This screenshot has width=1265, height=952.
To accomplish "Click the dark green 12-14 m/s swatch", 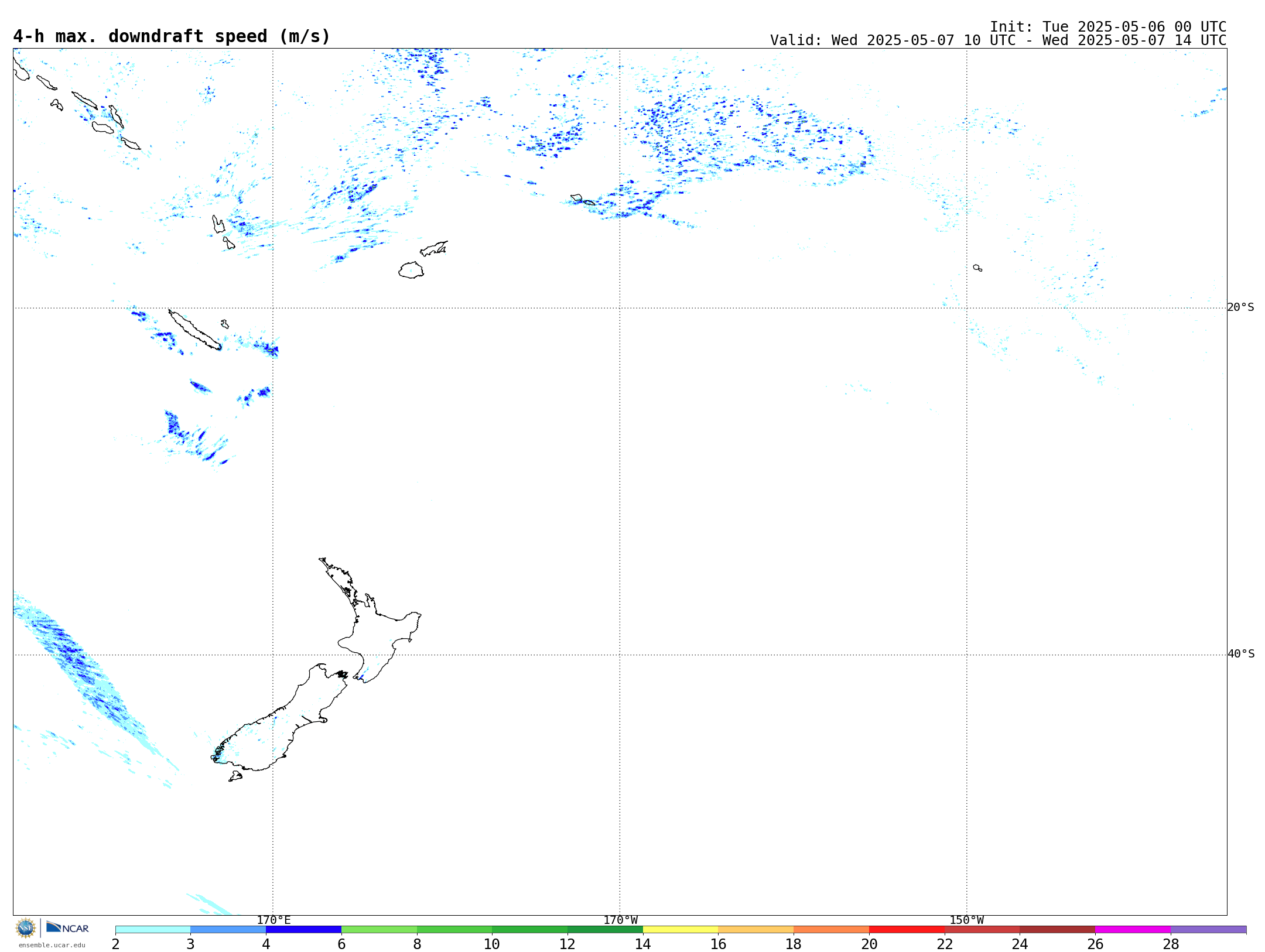I will pos(605,930).
